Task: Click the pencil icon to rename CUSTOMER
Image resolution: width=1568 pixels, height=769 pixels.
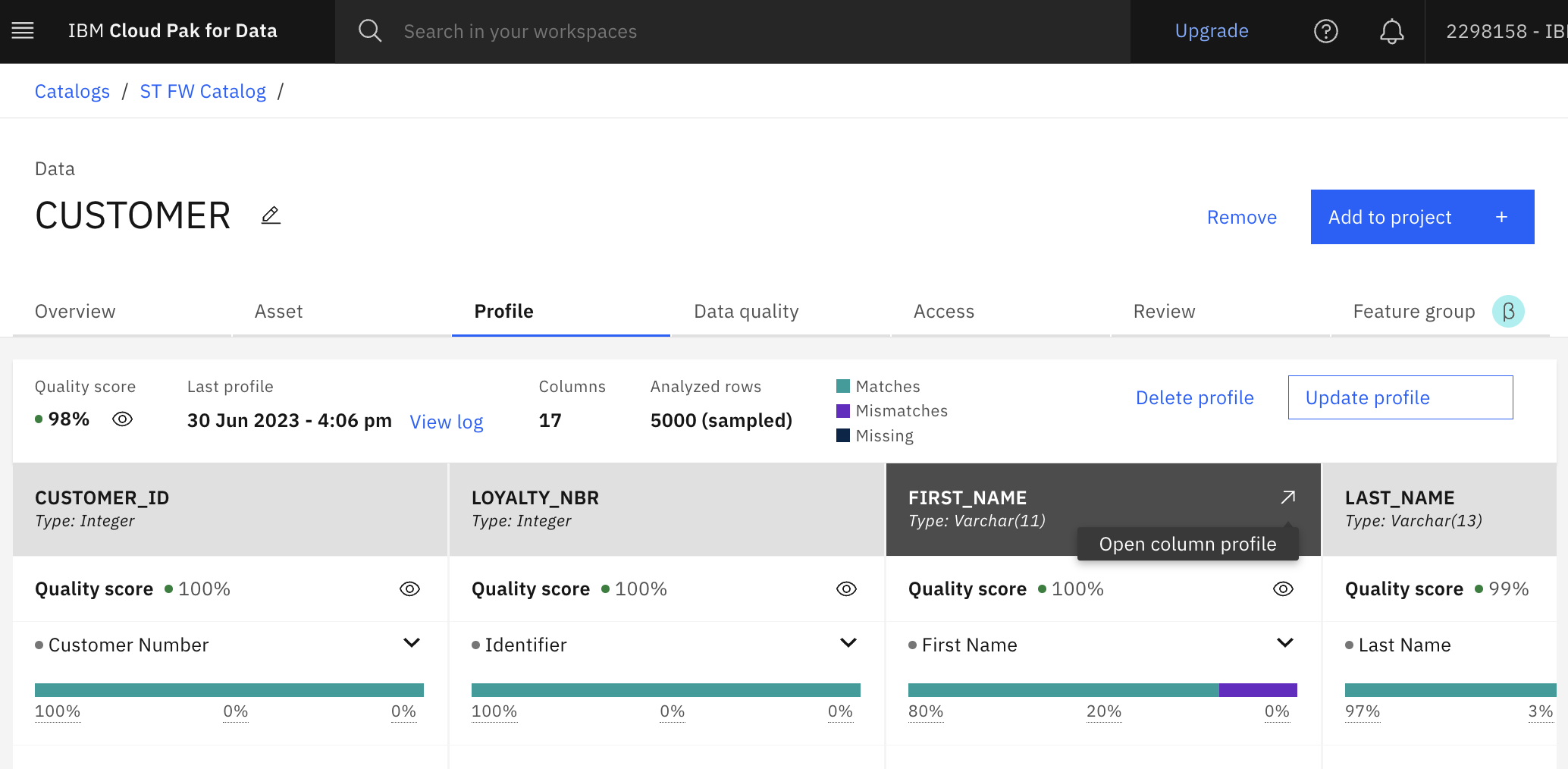Action: pos(271,215)
